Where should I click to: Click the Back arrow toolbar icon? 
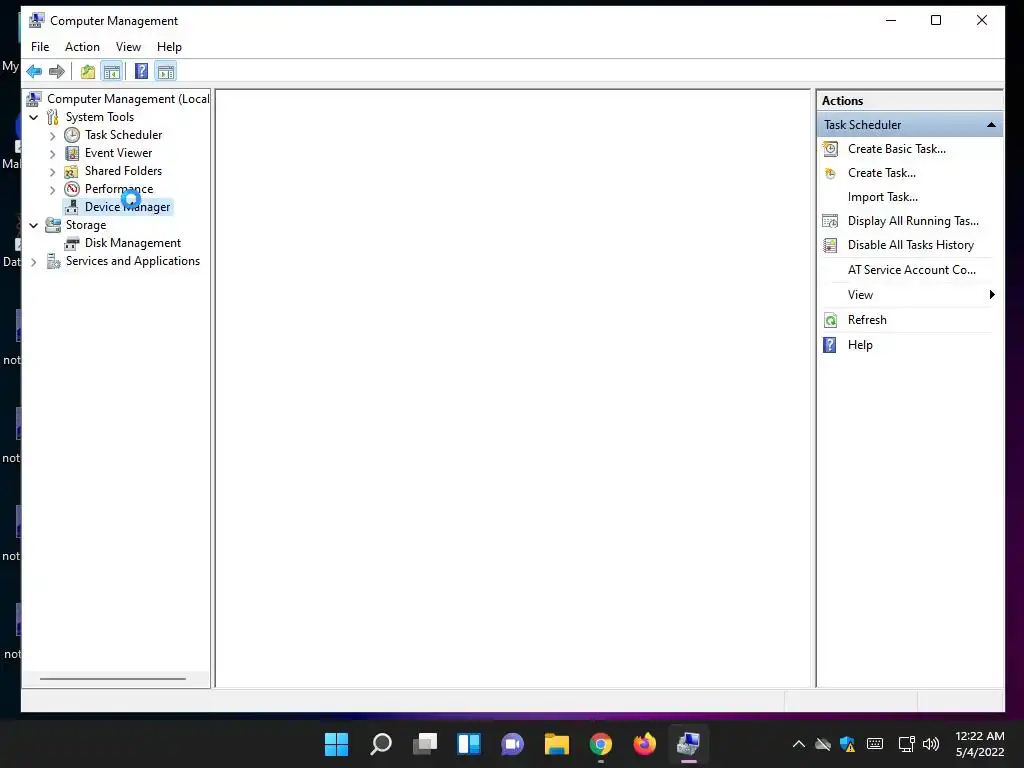34,71
